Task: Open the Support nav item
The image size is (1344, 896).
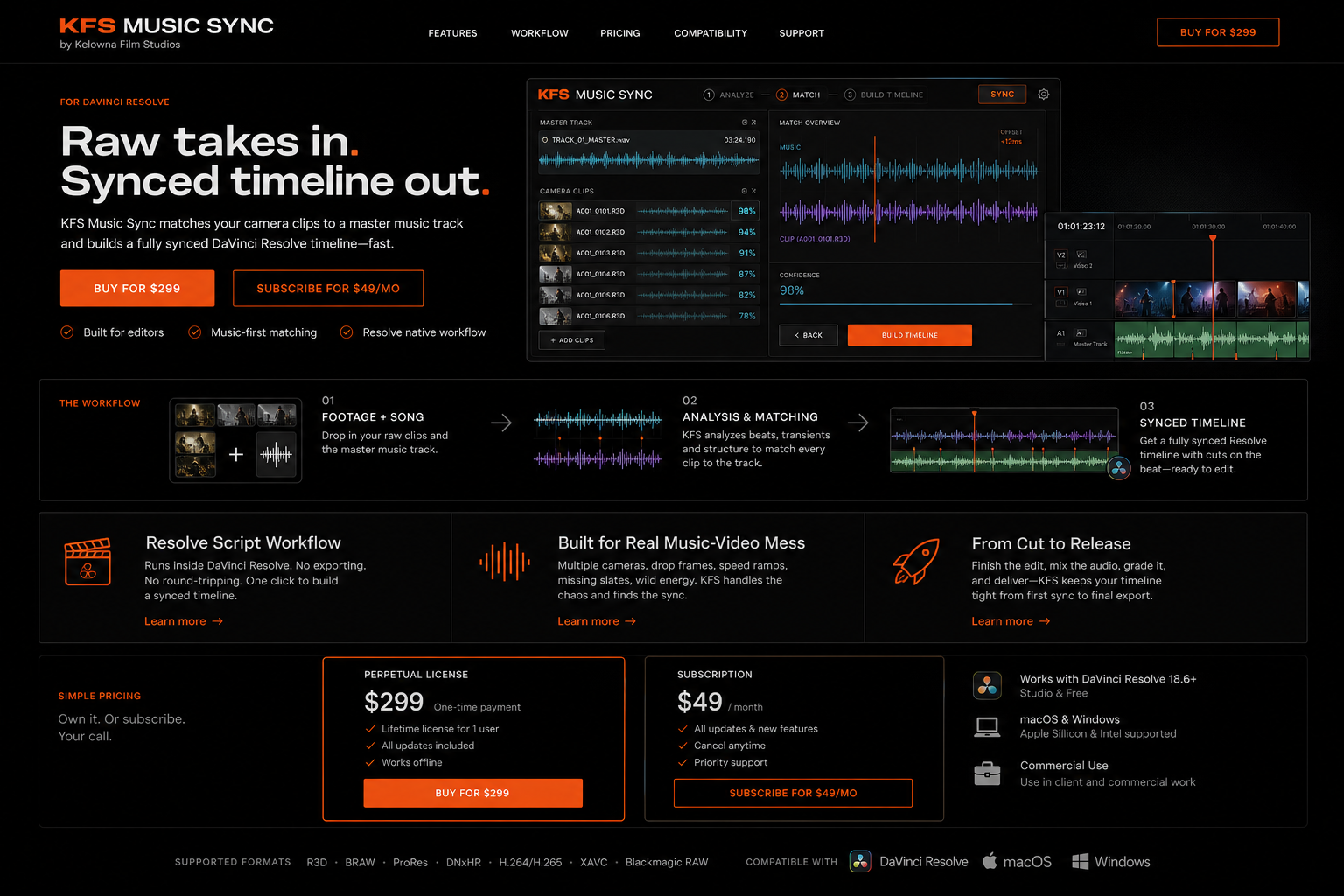Action: coord(801,33)
